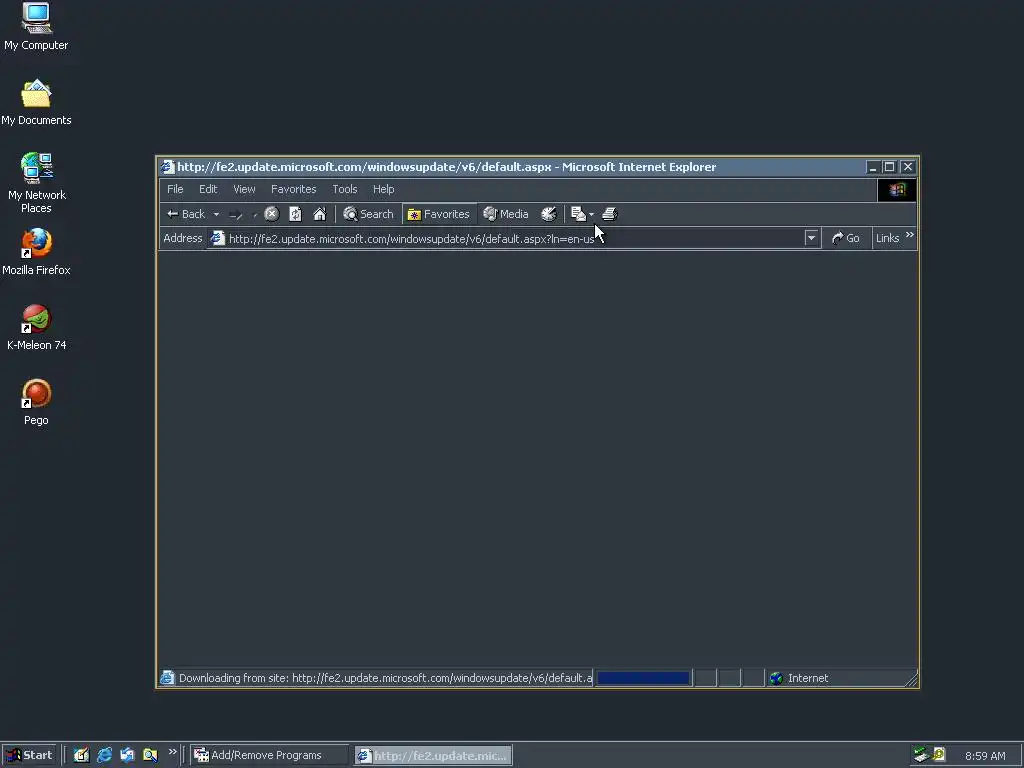The width and height of the screenshot is (1024, 768).
Task: Switch to Add/Remove Programs taskbar button
Action: pos(269,755)
